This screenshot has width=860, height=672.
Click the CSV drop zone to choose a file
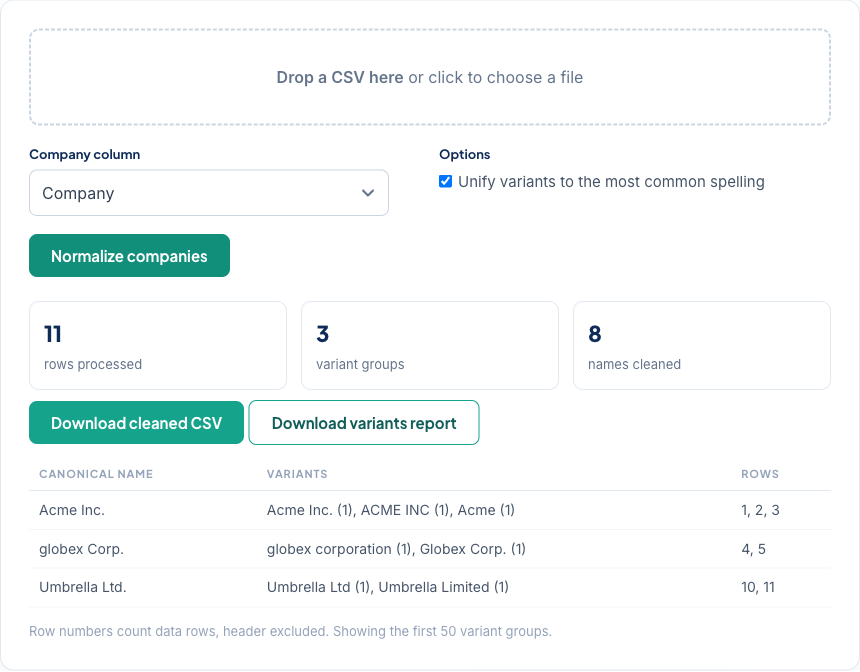click(430, 77)
